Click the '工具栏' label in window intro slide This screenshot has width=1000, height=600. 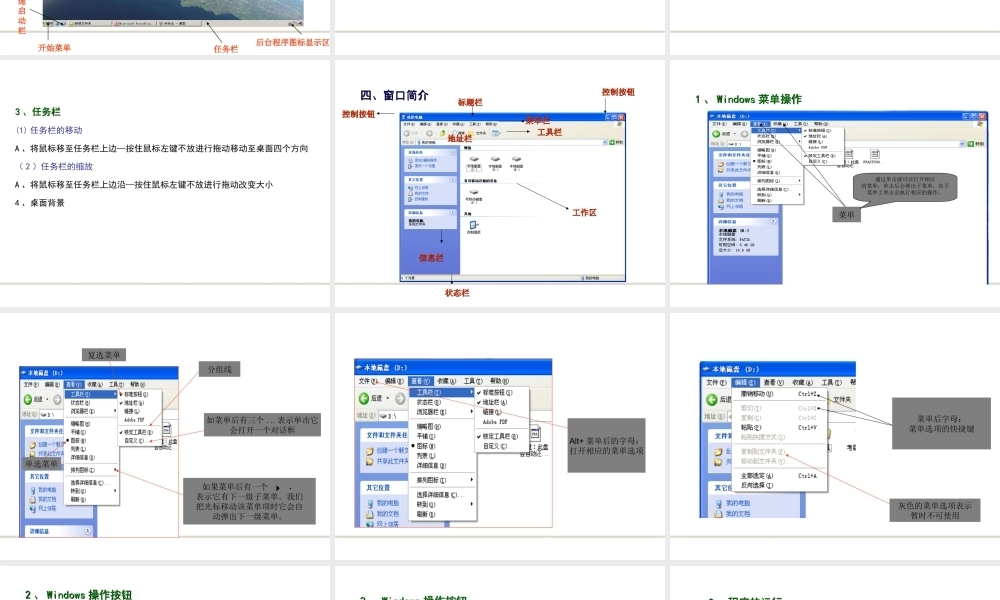549,132
